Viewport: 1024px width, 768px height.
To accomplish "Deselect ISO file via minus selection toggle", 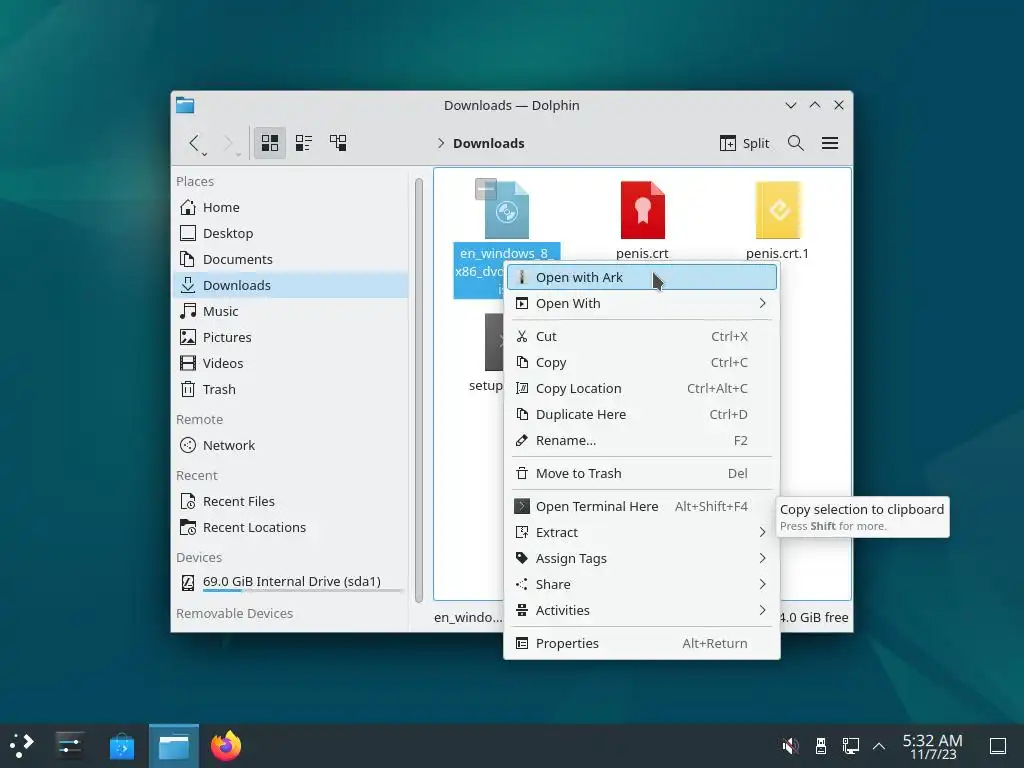I will pyautogui.click(x=485, y=189).
